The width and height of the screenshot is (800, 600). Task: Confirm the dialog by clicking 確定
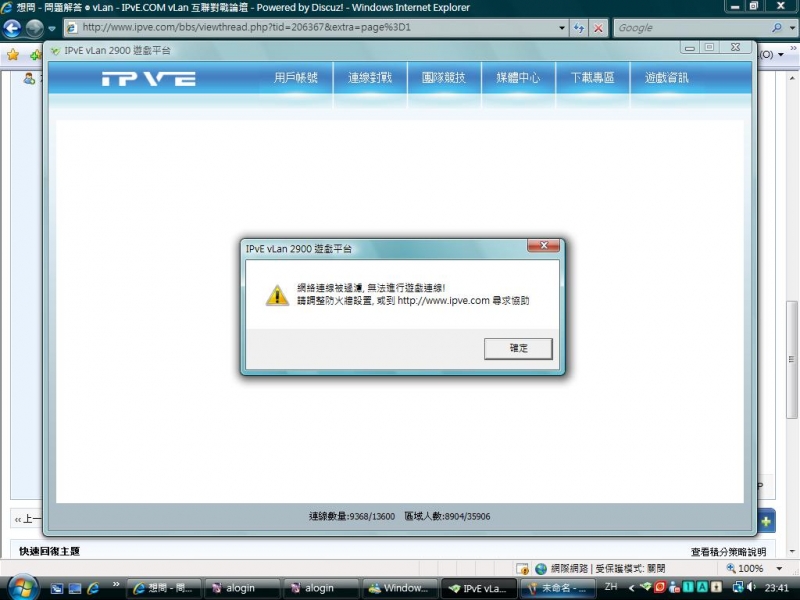click(518, 348)
